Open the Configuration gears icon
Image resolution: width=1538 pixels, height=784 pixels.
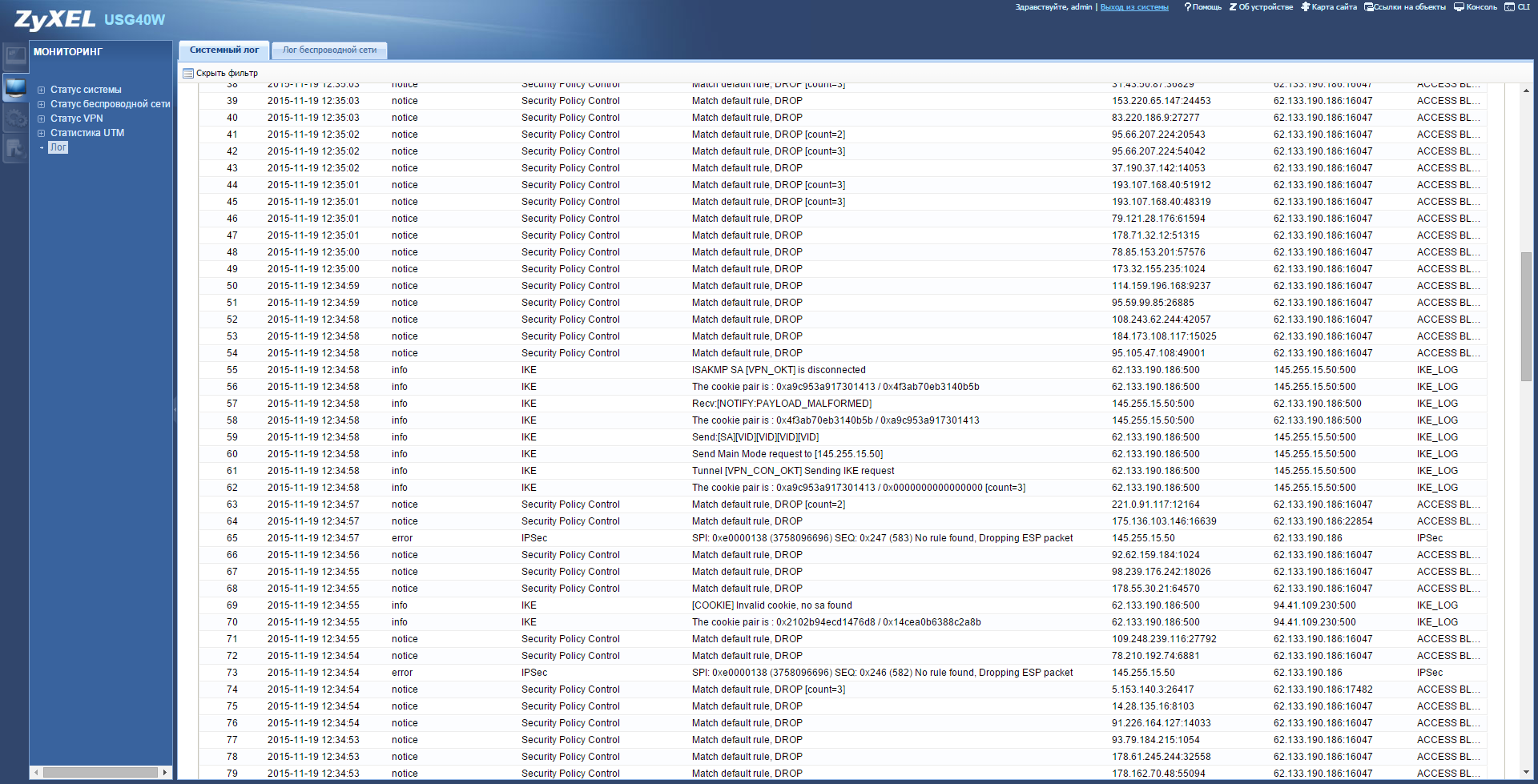(x=15, y=118)
